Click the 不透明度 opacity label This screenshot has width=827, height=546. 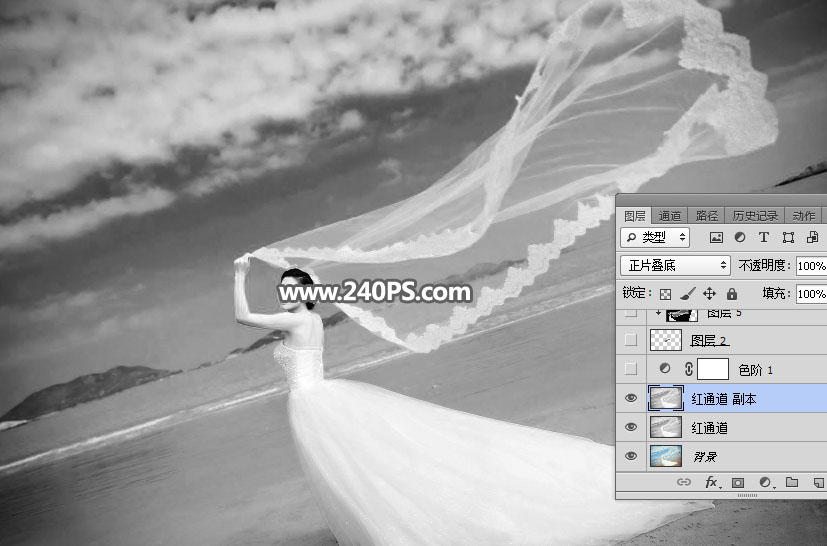[764, 265]
